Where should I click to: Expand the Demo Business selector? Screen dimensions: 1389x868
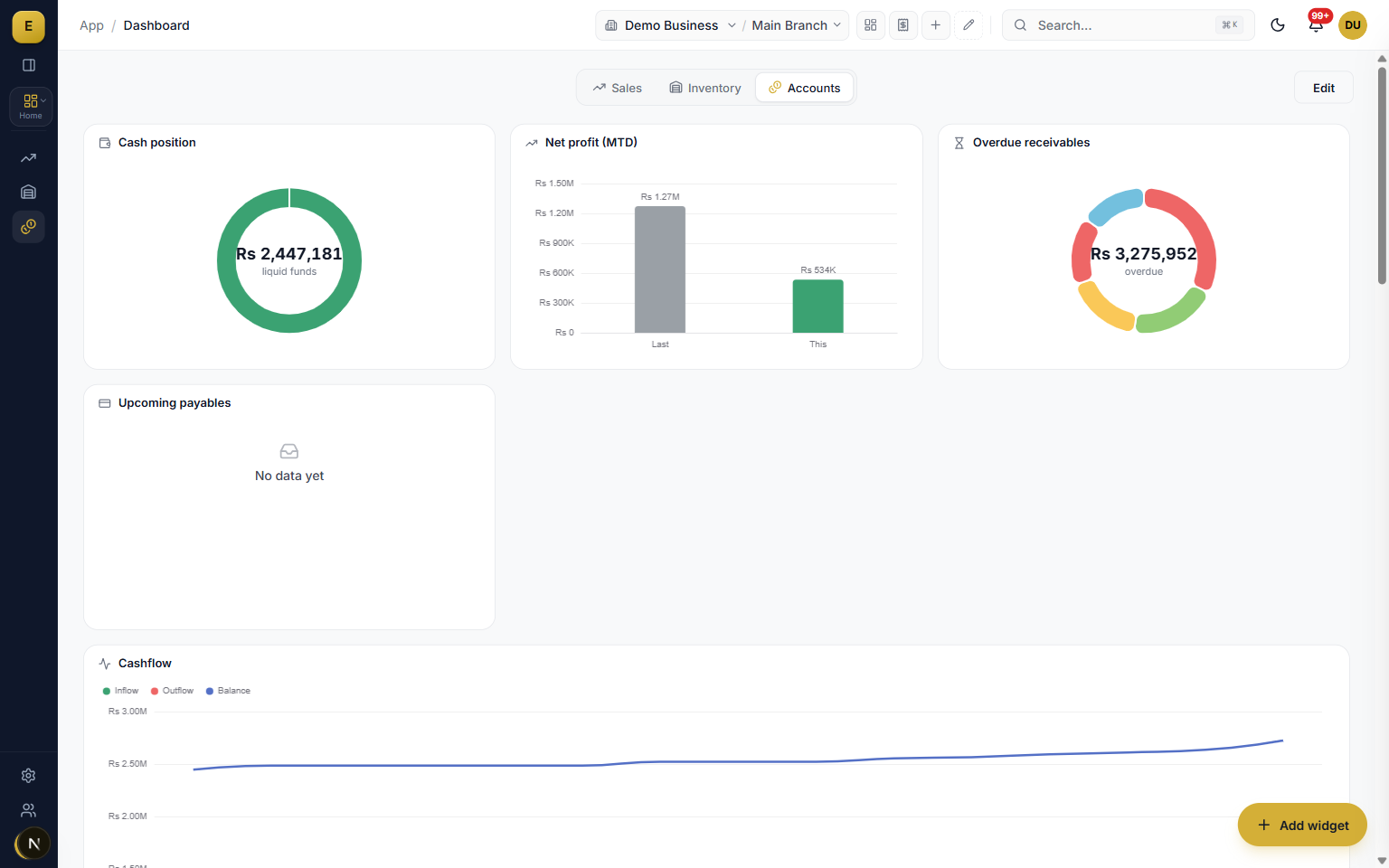[x=670, y=25]
